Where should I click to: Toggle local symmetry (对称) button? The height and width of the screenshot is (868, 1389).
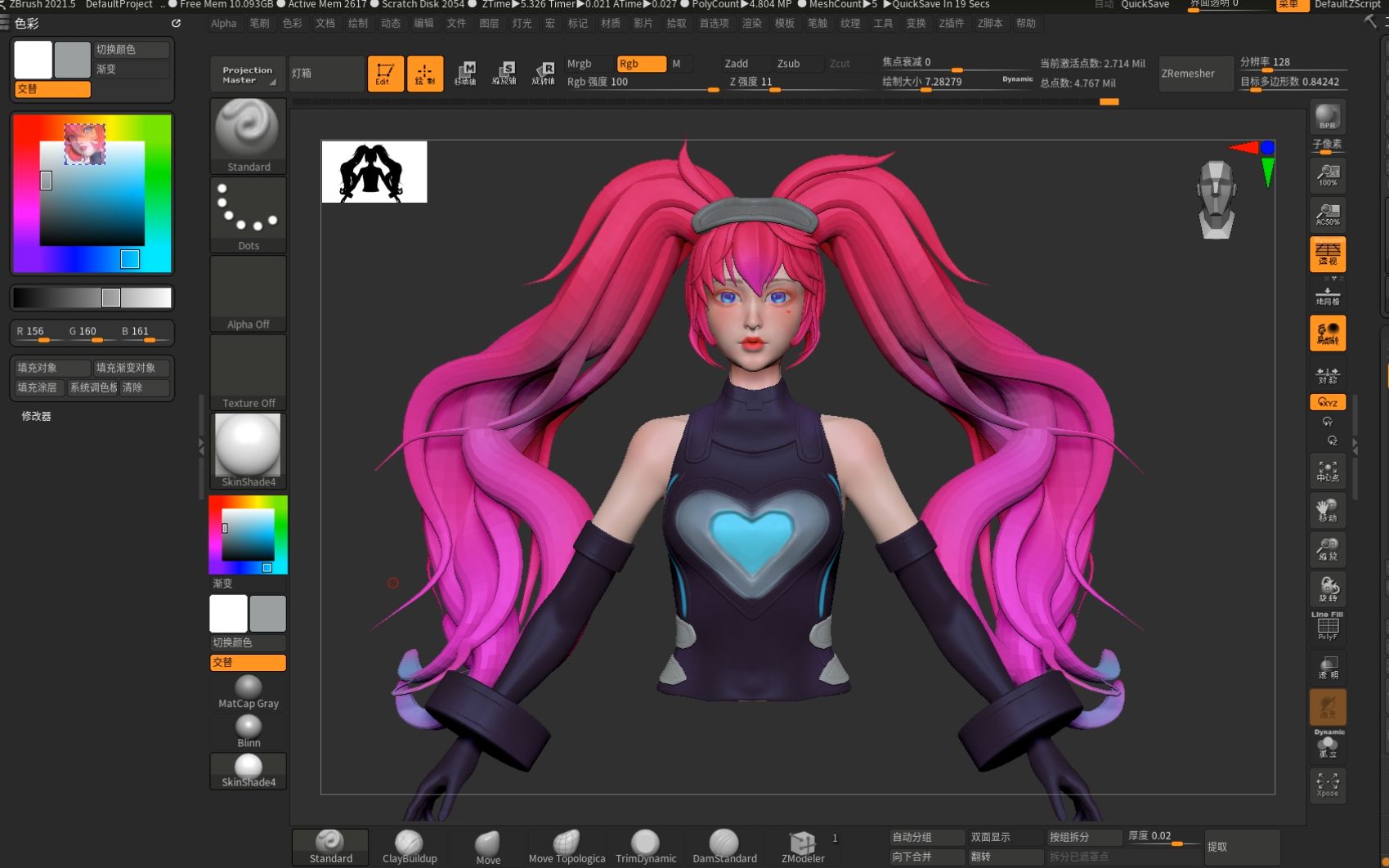(1328, 374)
